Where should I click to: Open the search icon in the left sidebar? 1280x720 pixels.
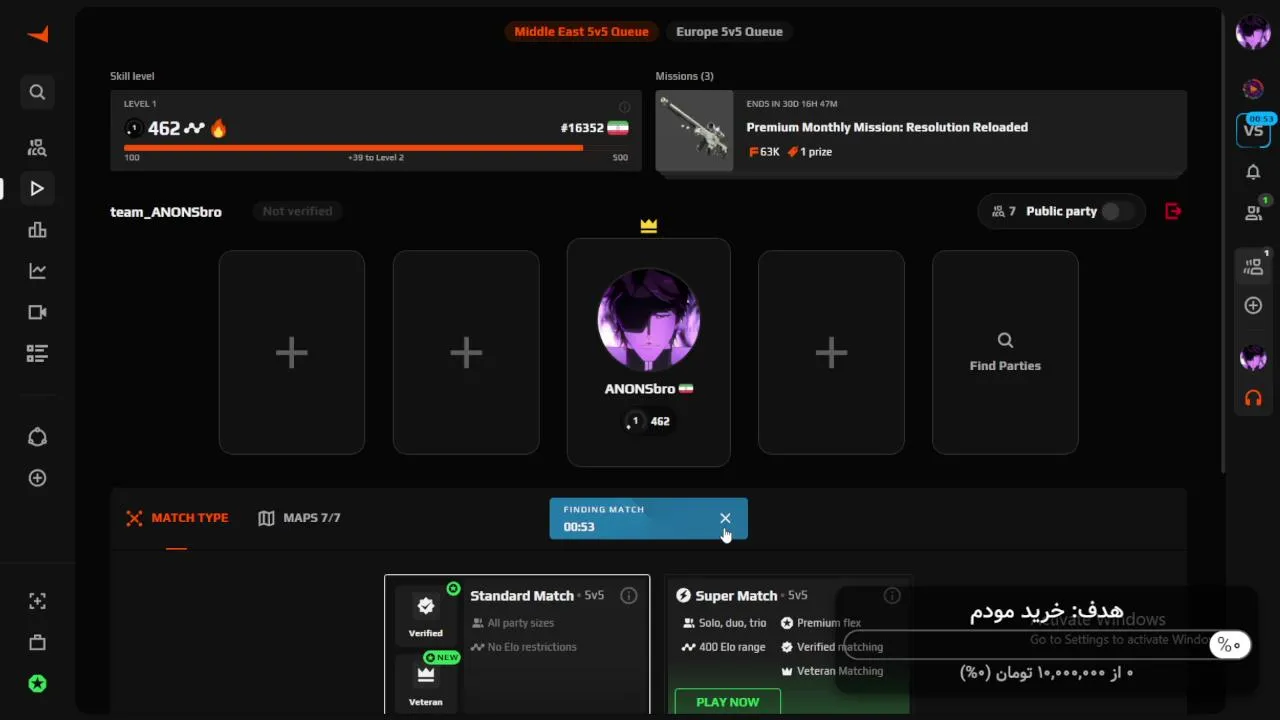point(37,92)
